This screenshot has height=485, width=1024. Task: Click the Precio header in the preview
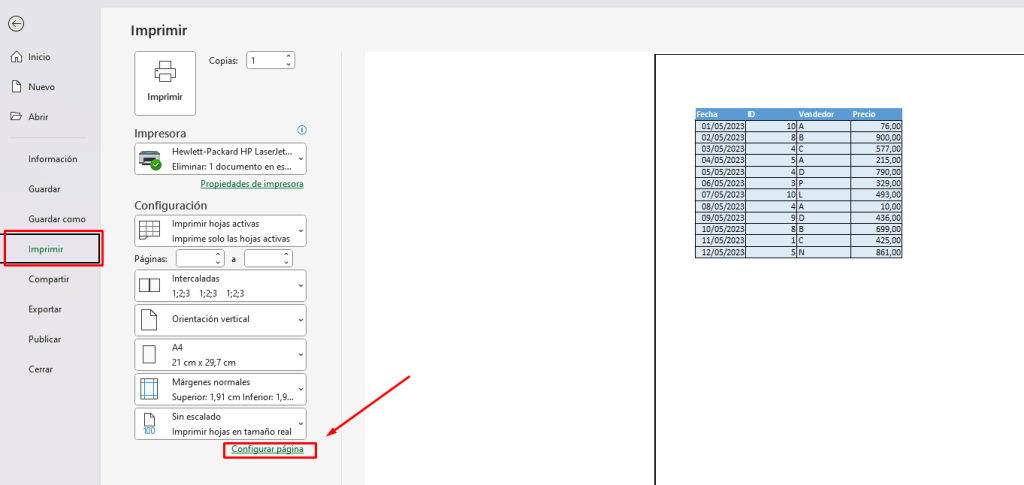coord(864,114)
